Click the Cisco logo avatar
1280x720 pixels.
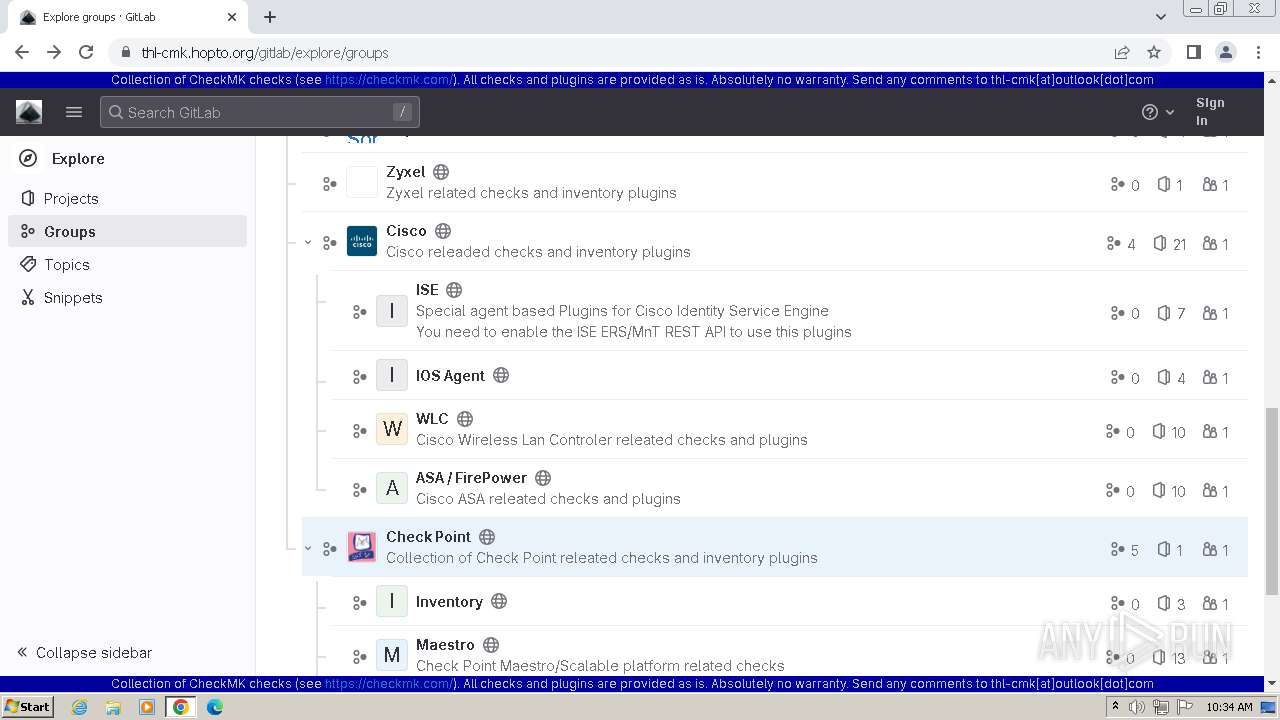click(x=362, y=241)
